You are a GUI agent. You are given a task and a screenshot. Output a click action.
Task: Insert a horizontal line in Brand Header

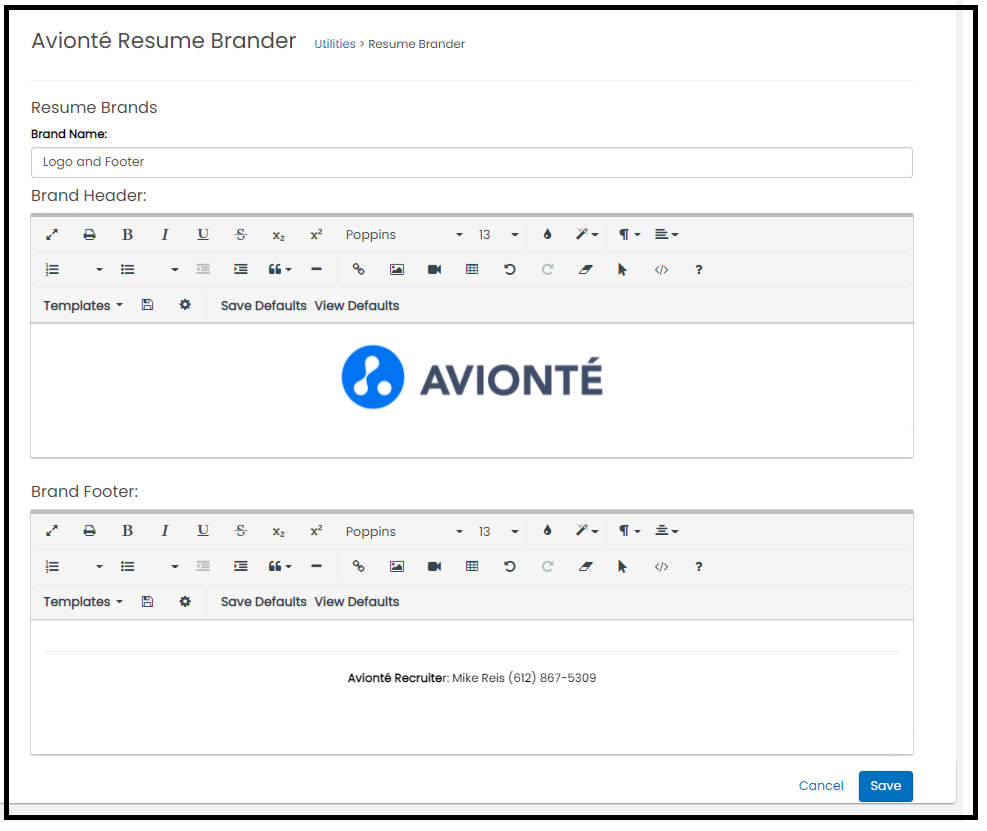tap(317, 269)
